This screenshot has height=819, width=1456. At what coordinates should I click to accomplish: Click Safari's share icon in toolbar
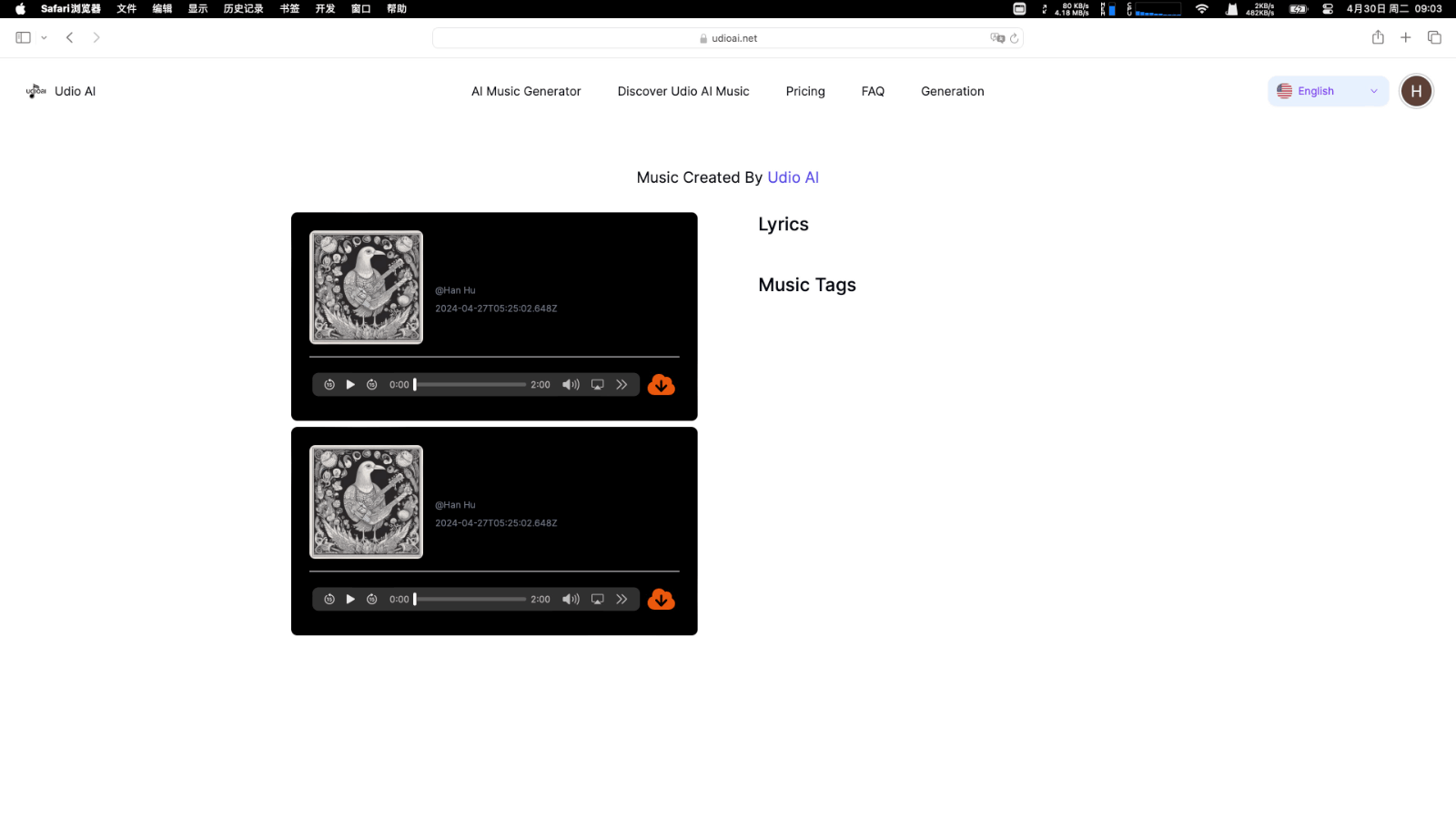point(1378,37)
